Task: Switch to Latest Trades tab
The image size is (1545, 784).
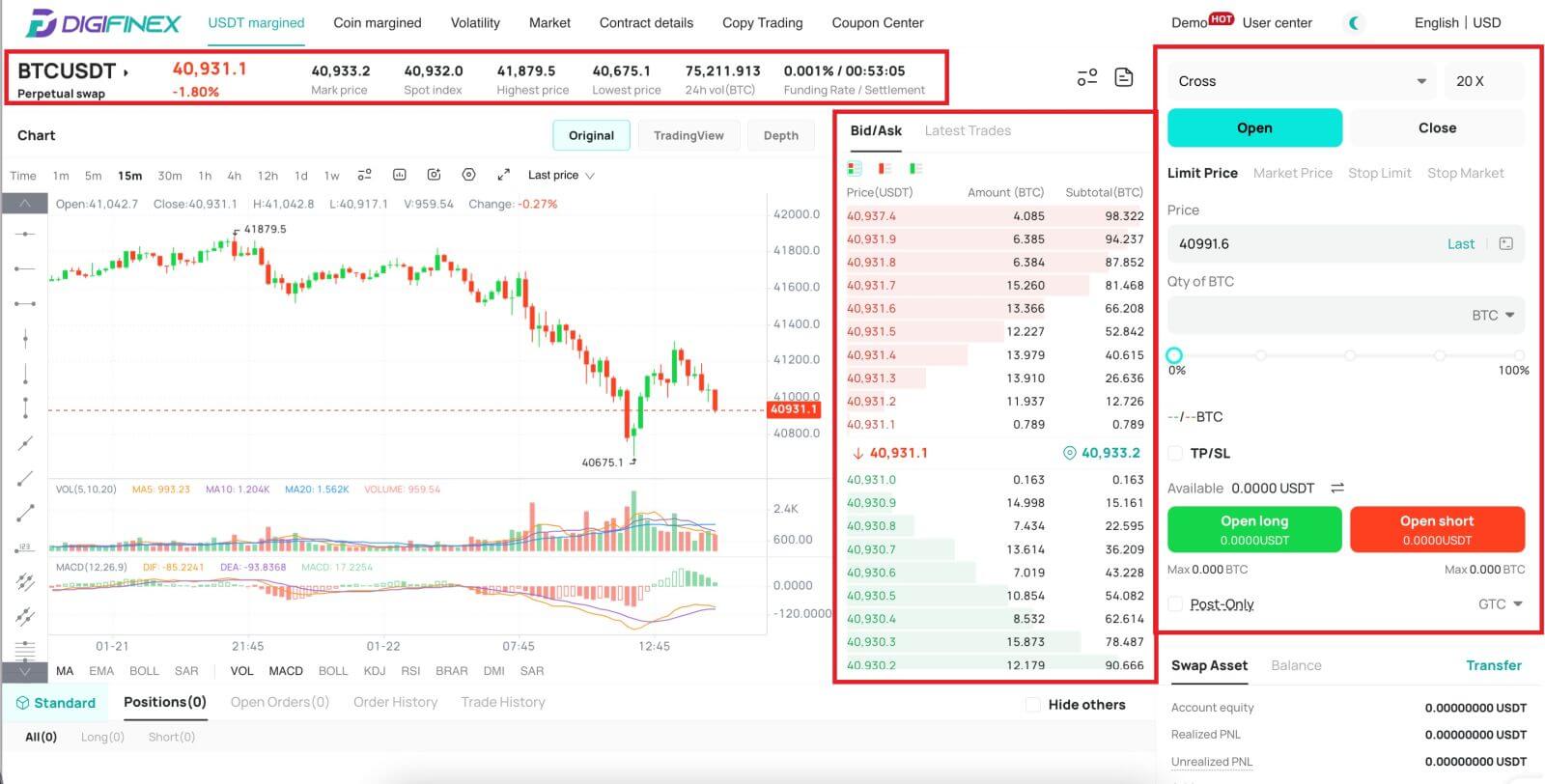Action: pyautogui.click(x=968, y=130)
